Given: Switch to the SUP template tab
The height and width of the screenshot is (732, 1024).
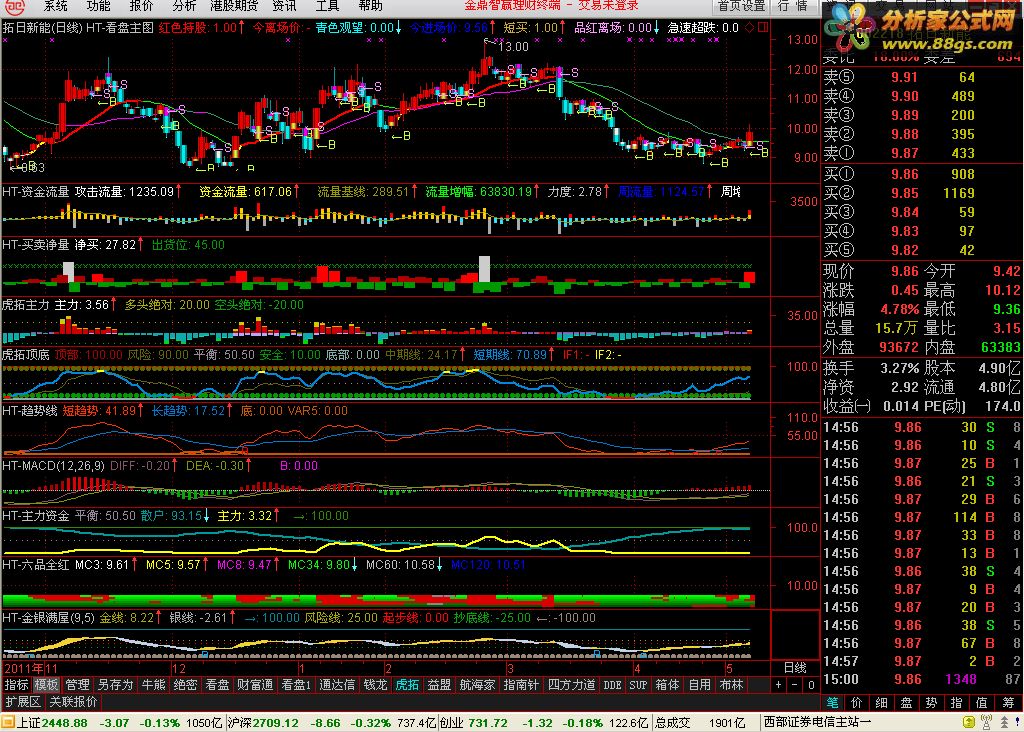Looking at the screenshot, I should coord(638,684).
